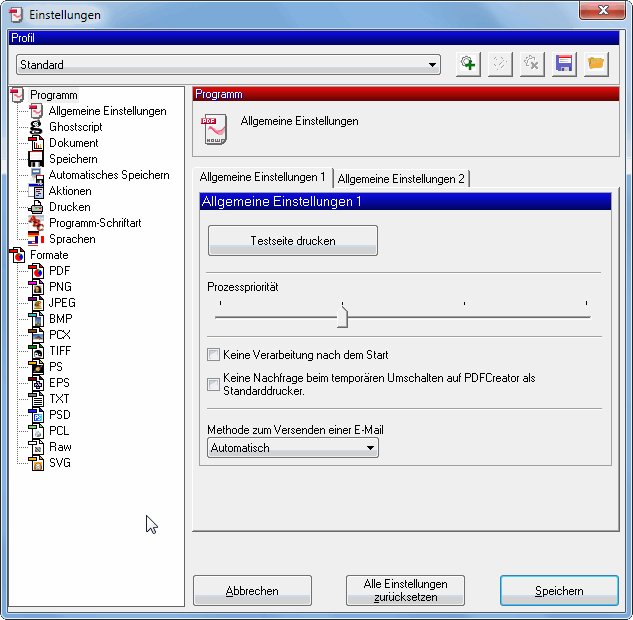
Task: Click the rename profile icon
Action: [500, 64]
